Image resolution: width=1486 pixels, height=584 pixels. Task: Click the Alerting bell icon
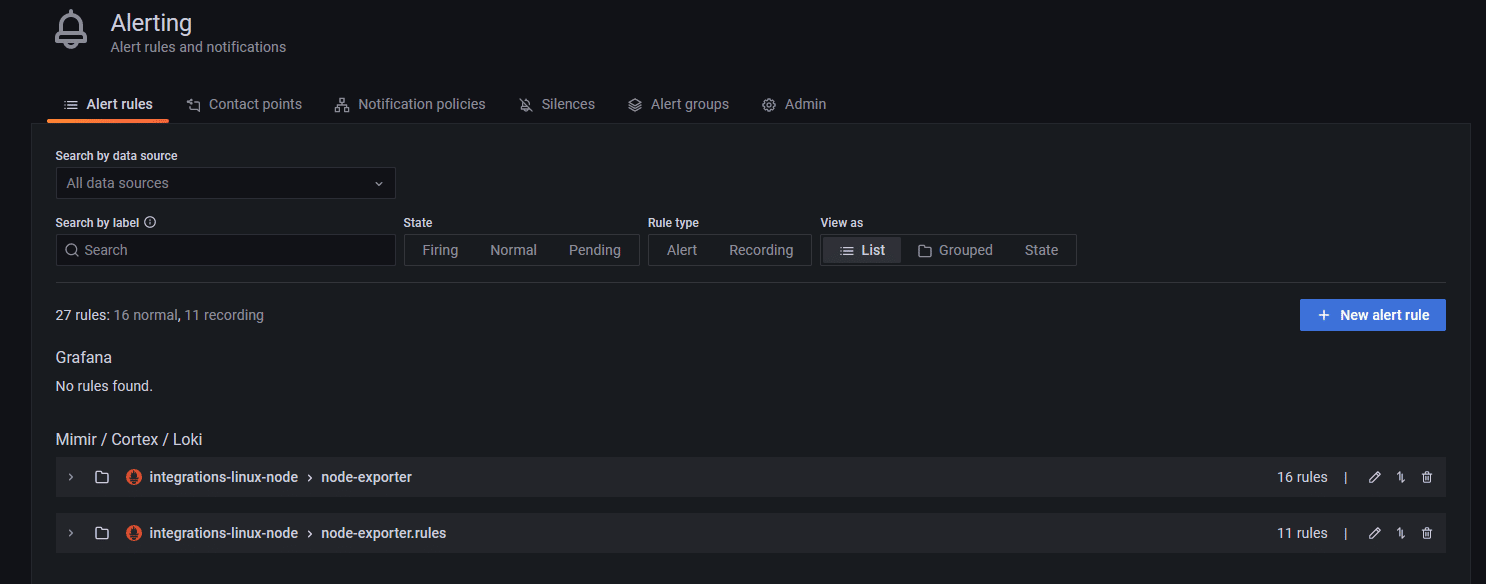(x=70, y=30)
